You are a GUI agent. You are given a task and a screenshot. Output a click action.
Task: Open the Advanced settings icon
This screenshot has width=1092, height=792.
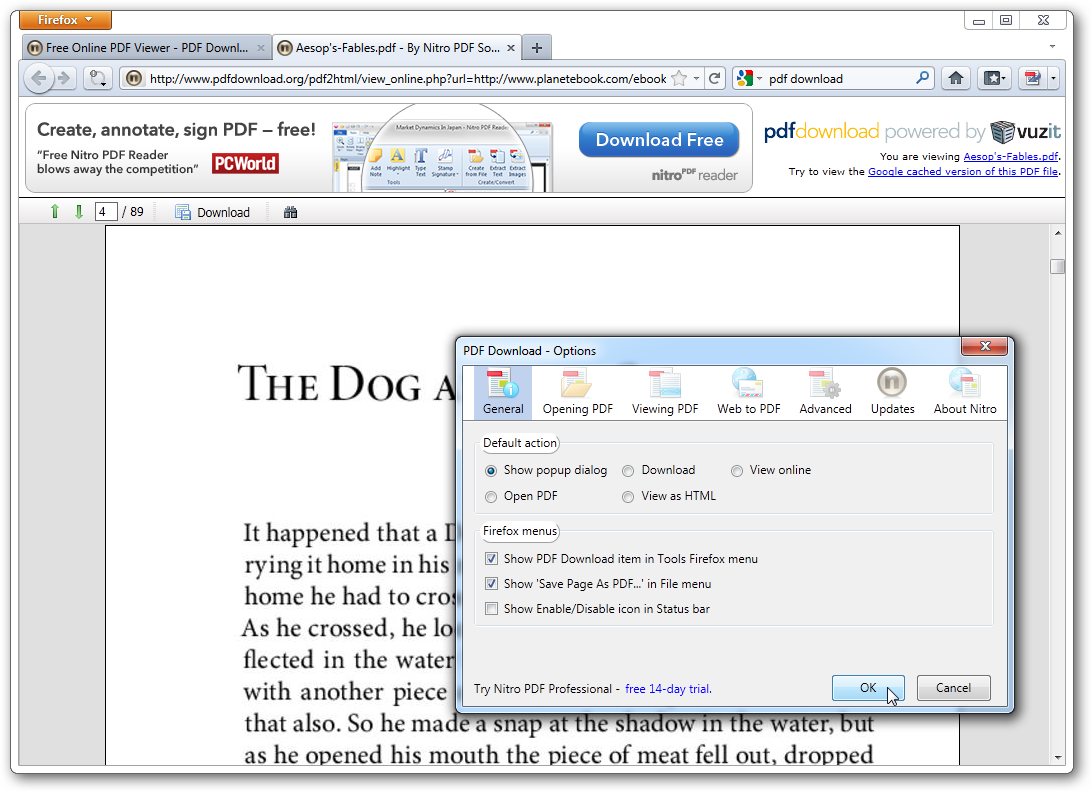click(x=825, y=391)
